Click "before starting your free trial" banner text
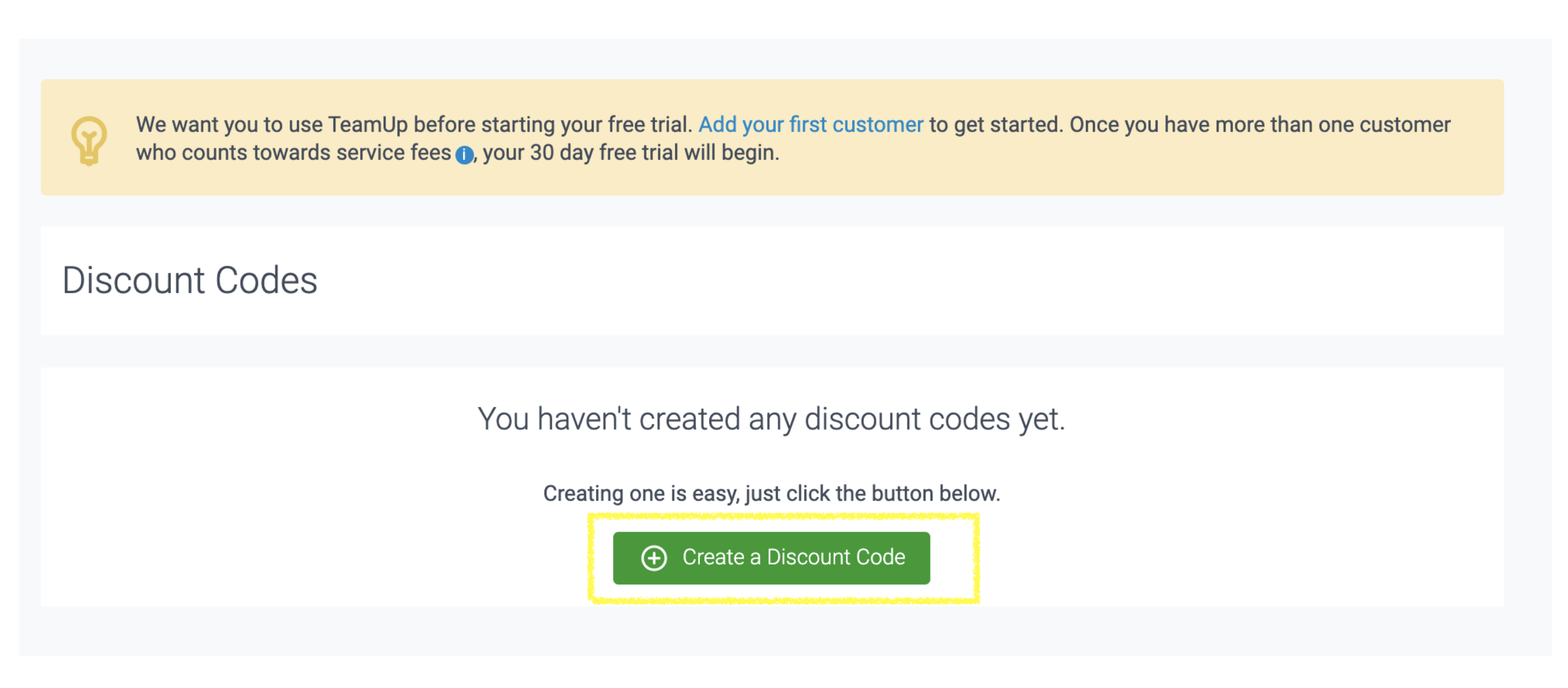Screen dimensions: 1568x688 553,125
